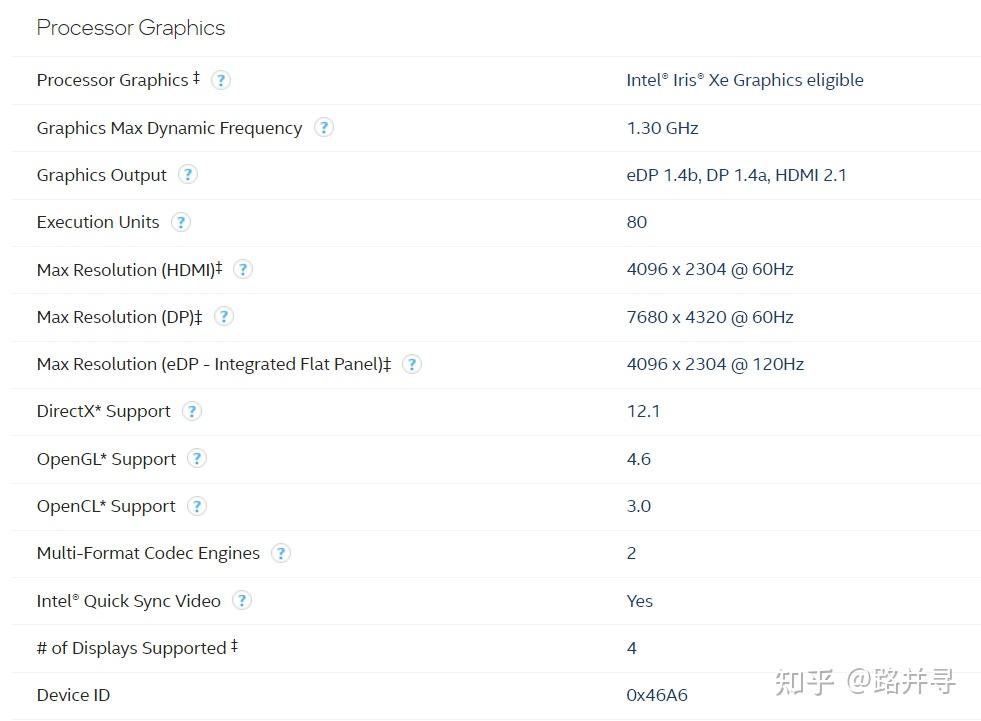Click help icon next to Processor Graphics

221,80
